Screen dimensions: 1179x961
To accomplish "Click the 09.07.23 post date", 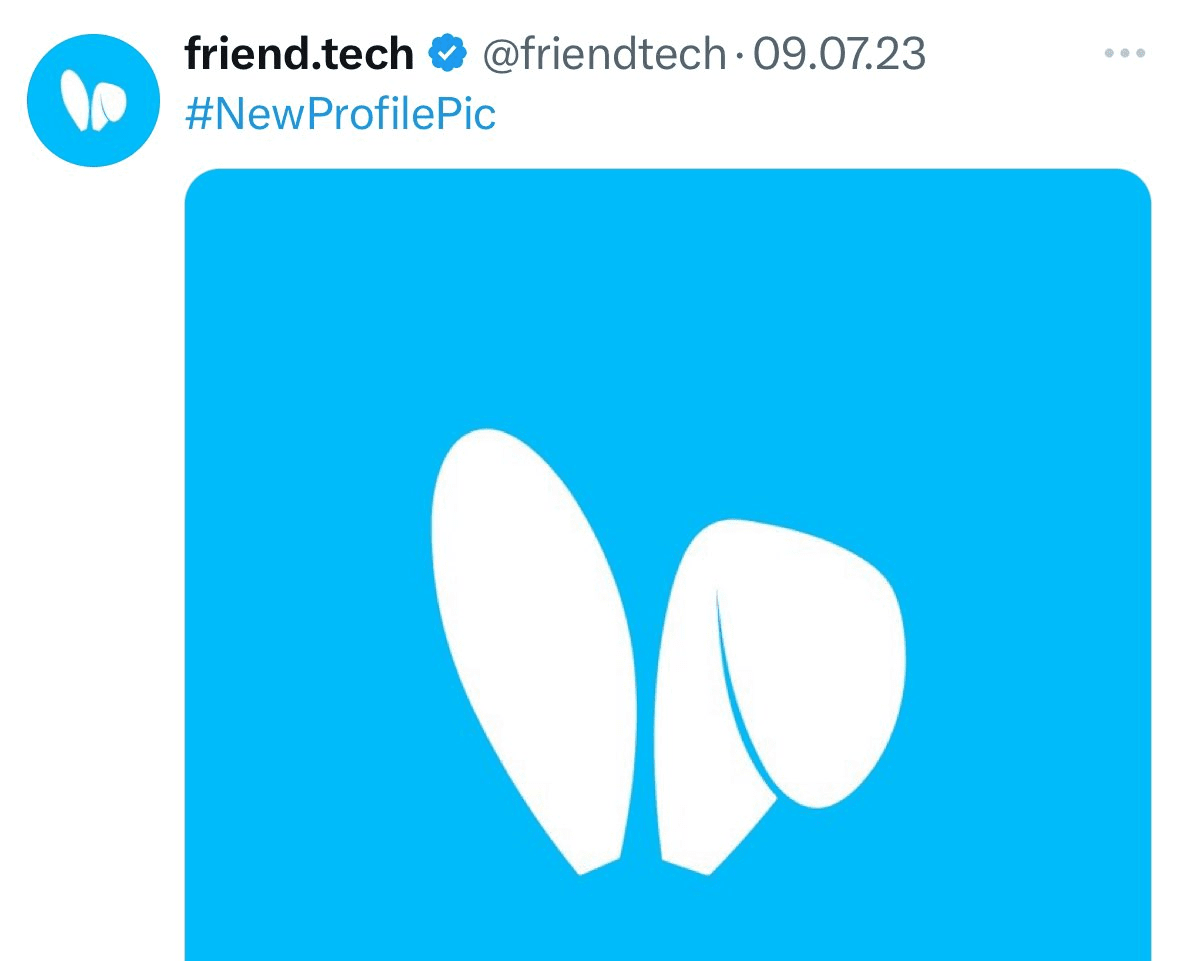I will (x=839, y=53).
